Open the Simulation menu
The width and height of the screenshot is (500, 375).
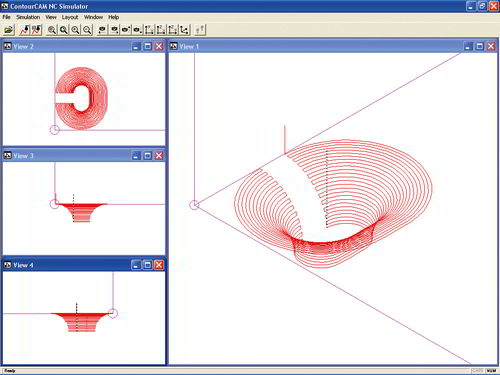click(28, 17)
